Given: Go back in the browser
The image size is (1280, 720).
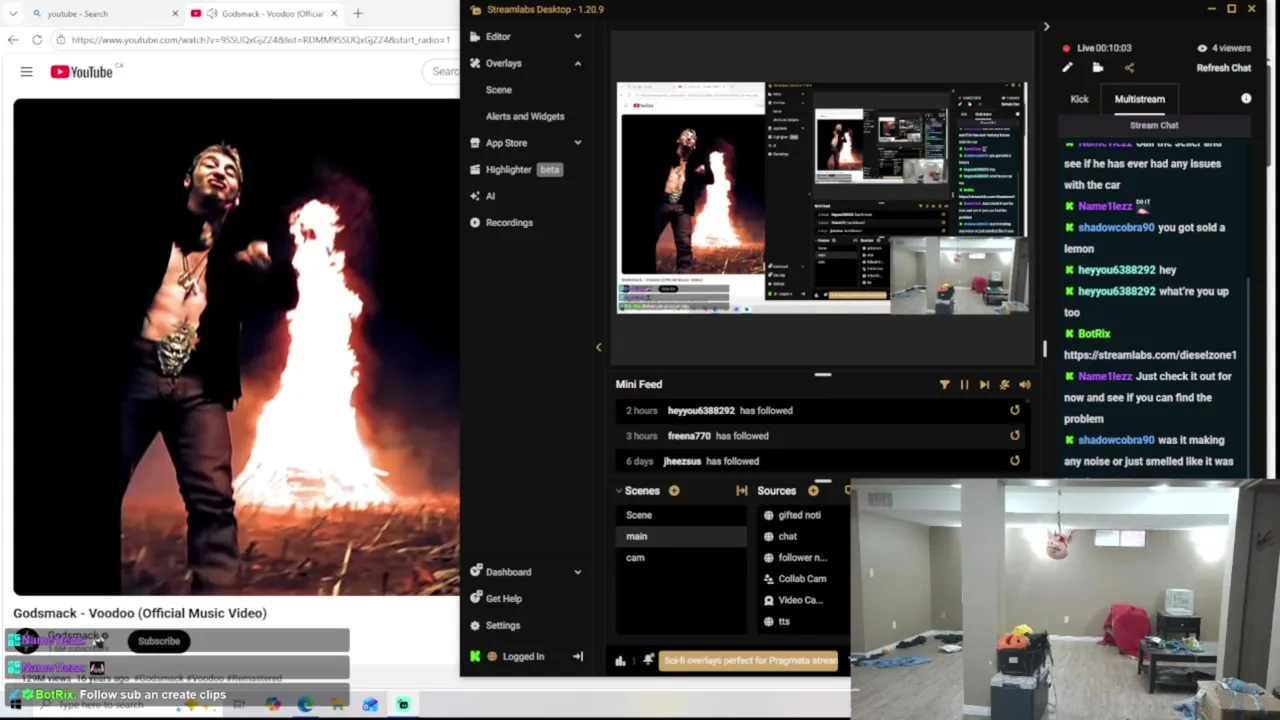Looking at the screenshot, I should click(13, 40).
